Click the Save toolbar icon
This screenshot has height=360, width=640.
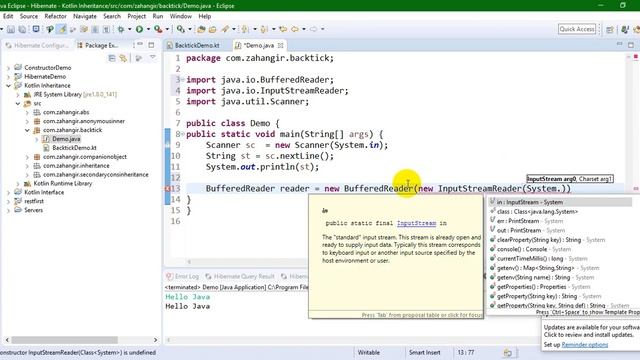pyautogui.click(x=11, y=29)
